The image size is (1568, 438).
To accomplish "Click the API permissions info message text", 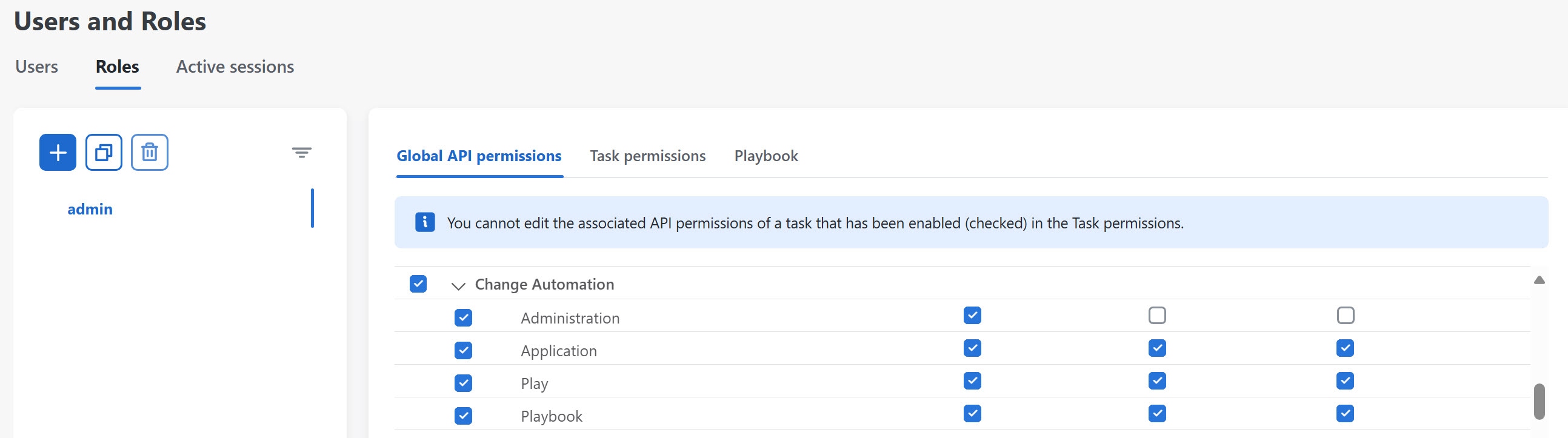I will coord(815,224).
